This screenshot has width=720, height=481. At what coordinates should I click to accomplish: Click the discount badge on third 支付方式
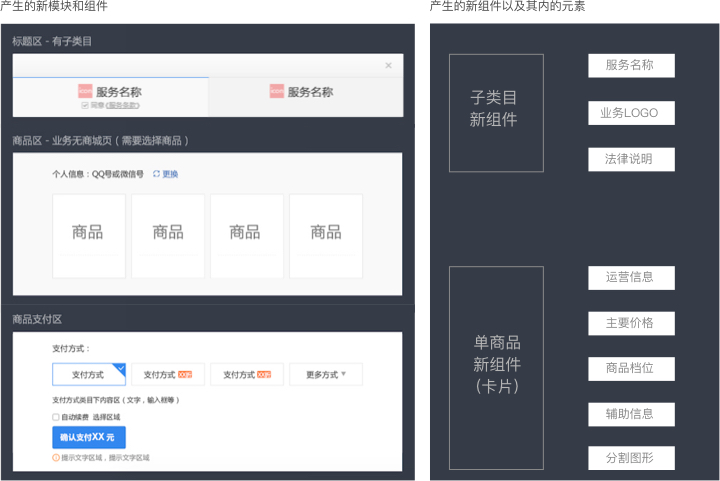(264, 375)
